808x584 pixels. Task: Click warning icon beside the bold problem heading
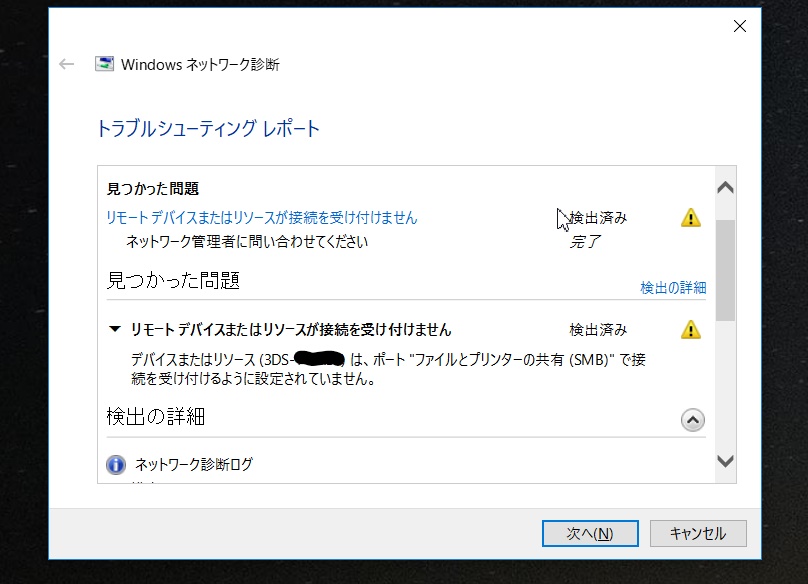pos(691,329)
